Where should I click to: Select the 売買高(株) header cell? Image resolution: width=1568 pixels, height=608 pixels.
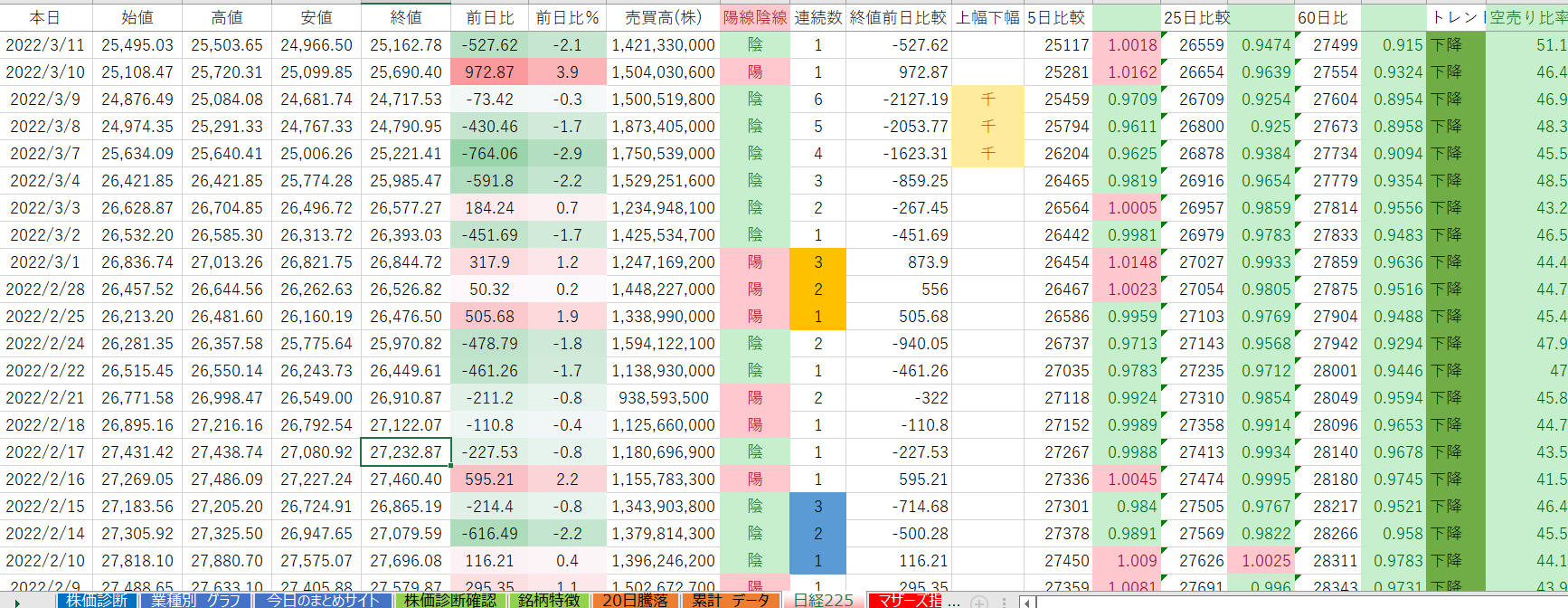coord(663,17)
